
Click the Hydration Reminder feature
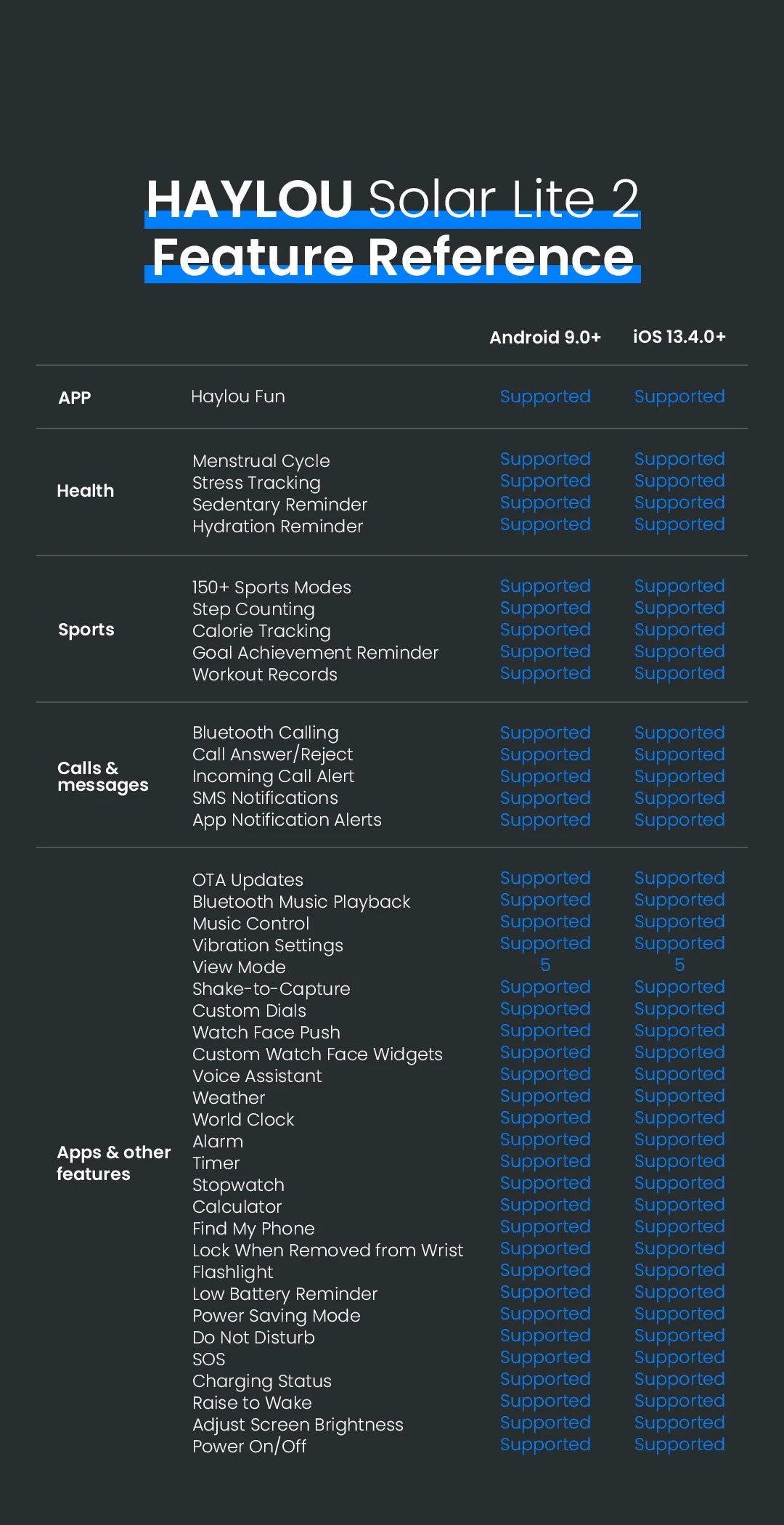click(277, 526)
